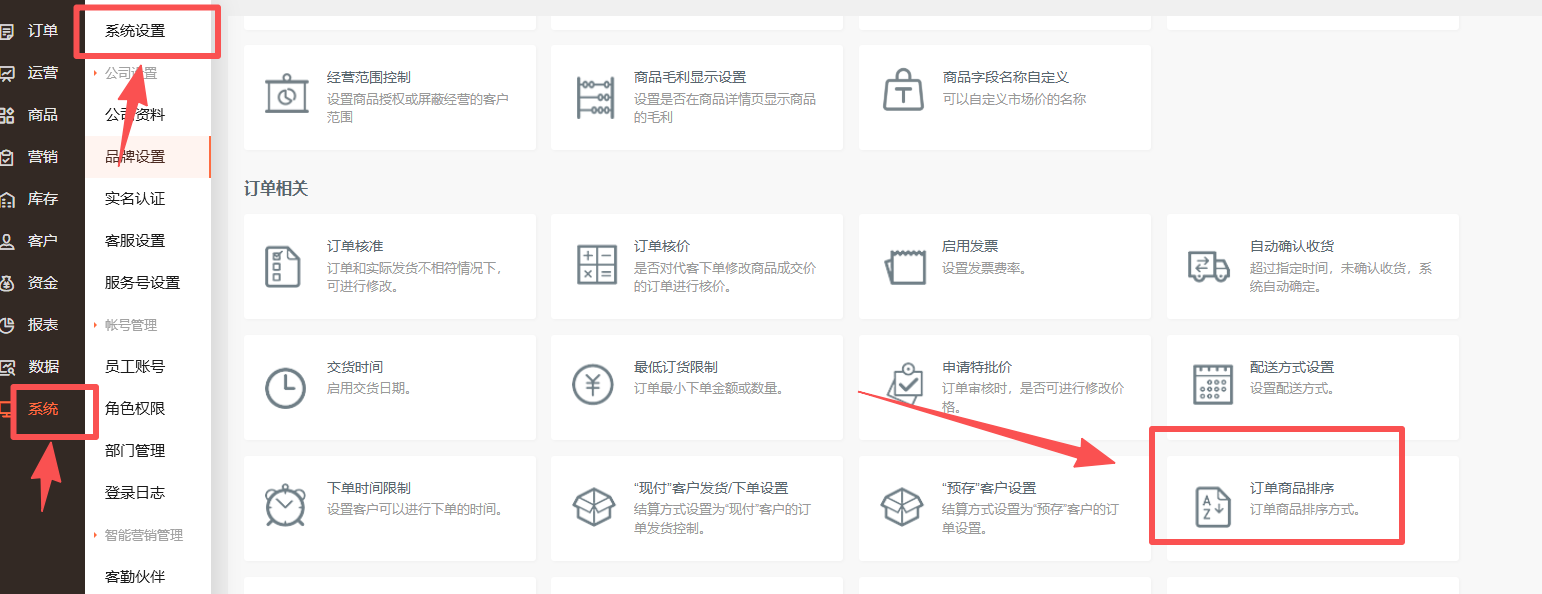Click description text 可以自定义市场价的名称
This screenshot has height=594, width=1542.
pos(1014,99)
